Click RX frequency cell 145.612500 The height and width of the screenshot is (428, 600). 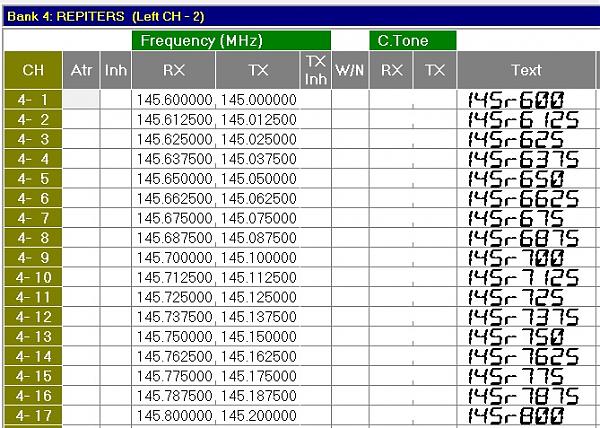[x=174, y=120]
